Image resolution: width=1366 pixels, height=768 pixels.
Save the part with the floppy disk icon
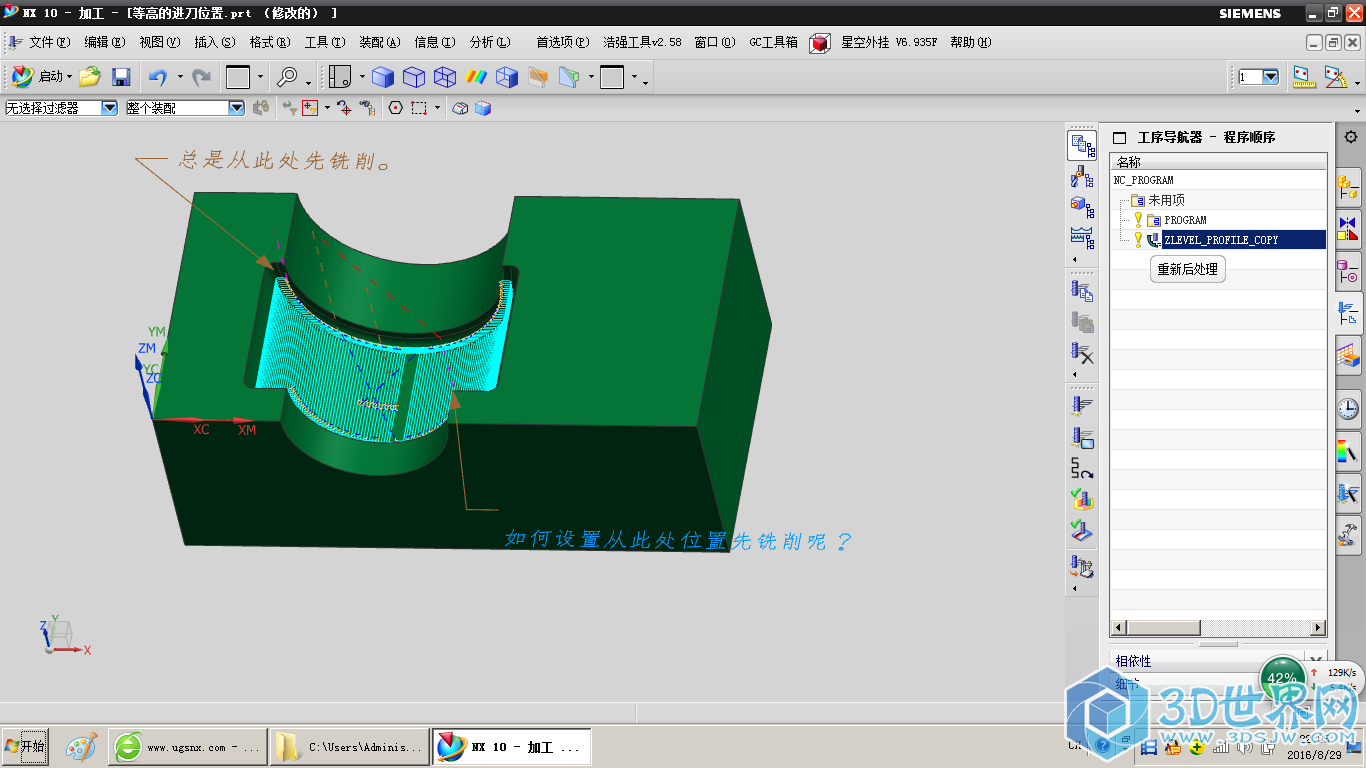pos(121,76)
